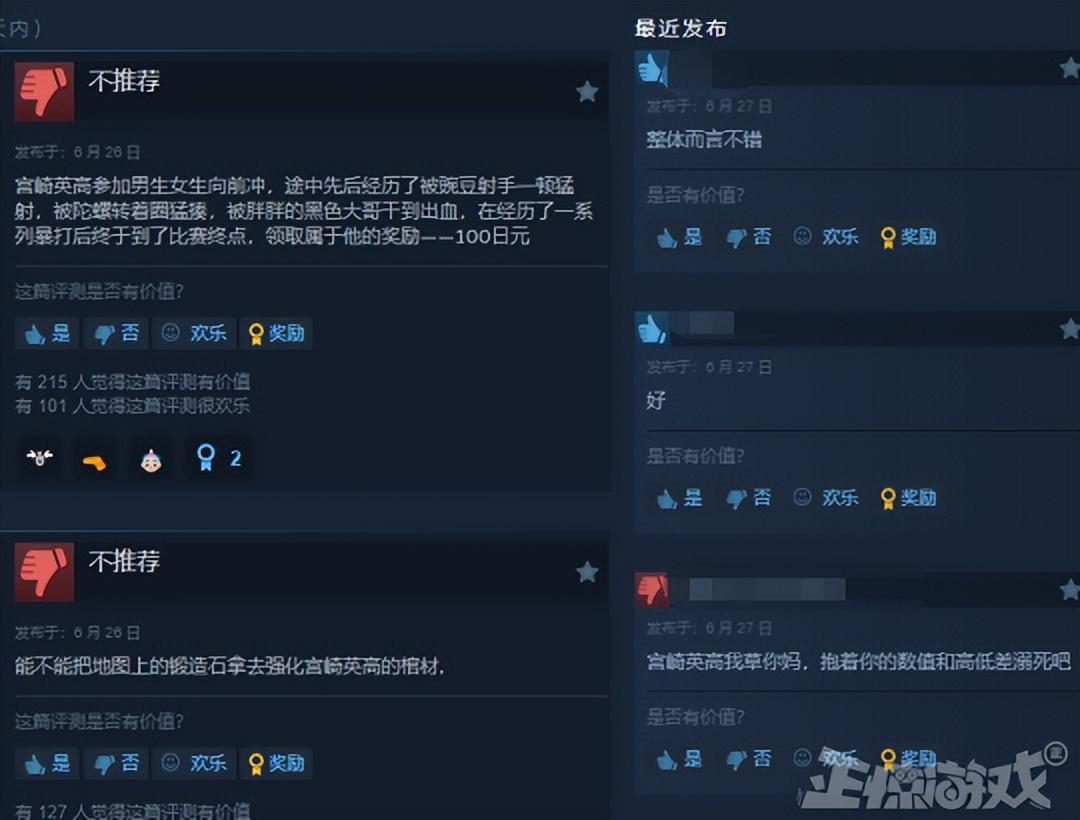The height and width of the screenshot is (820, 1080).
Task: Click red thumbs-down icon on the third recent review
Action: tap(652, 590)
